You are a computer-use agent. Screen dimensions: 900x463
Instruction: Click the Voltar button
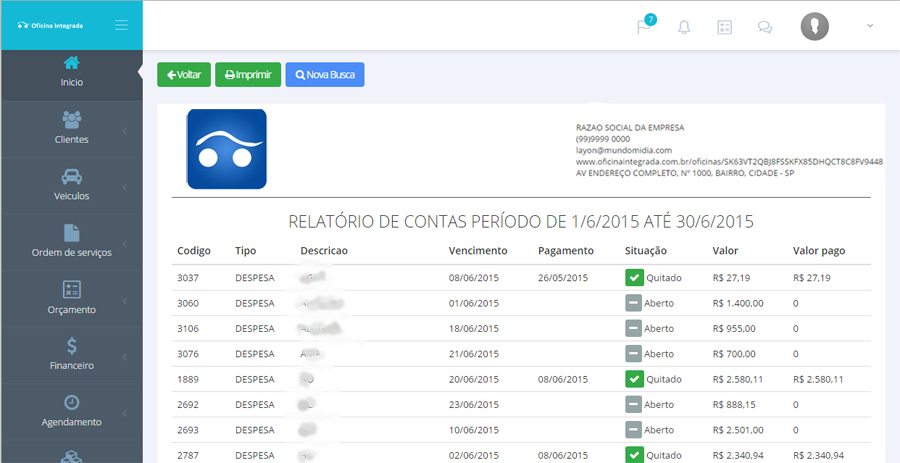tap(184, 75)
